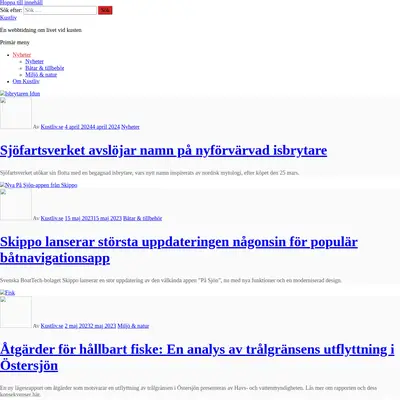Image resolution: width=400 pixels, height=400 pixels.
Task: Go to the 'Om Kustliv' menu item
Action: 26,81
